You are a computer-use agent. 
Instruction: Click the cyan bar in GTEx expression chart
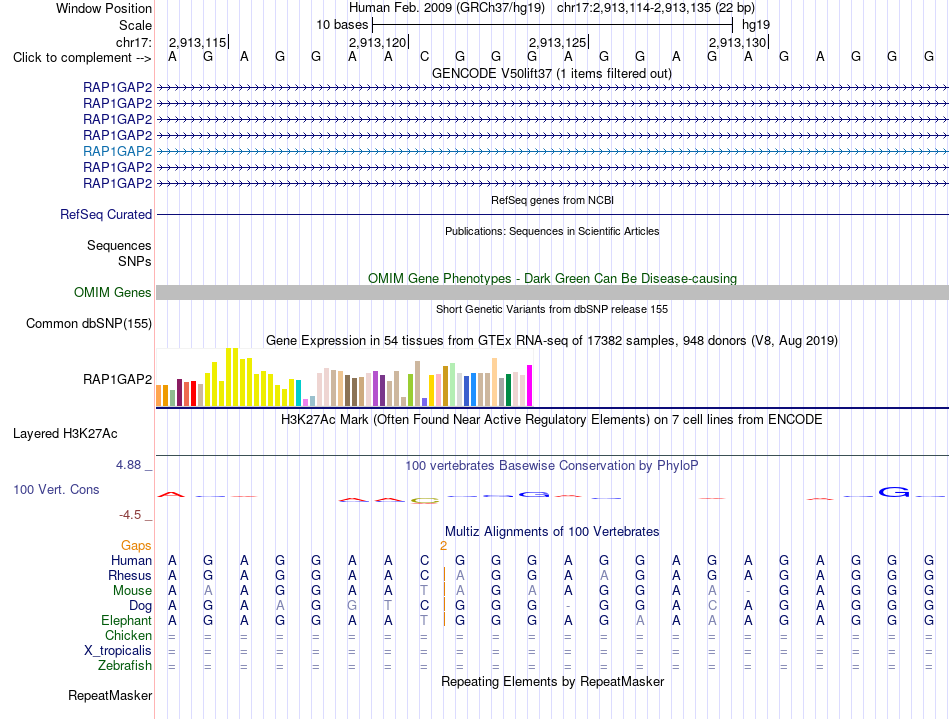pos(299,393)
